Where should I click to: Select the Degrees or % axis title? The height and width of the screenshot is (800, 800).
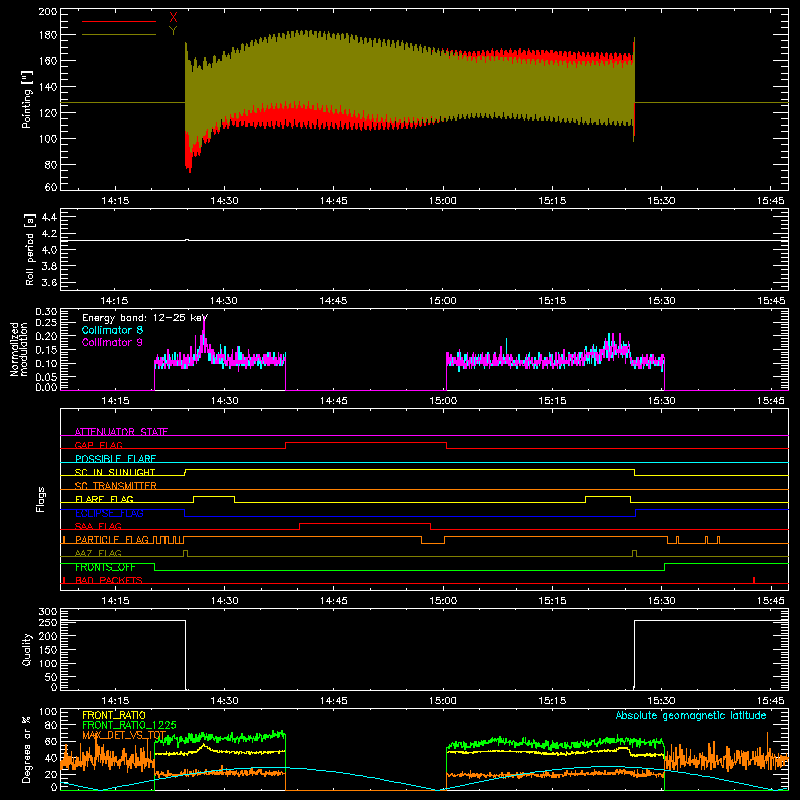27,749
